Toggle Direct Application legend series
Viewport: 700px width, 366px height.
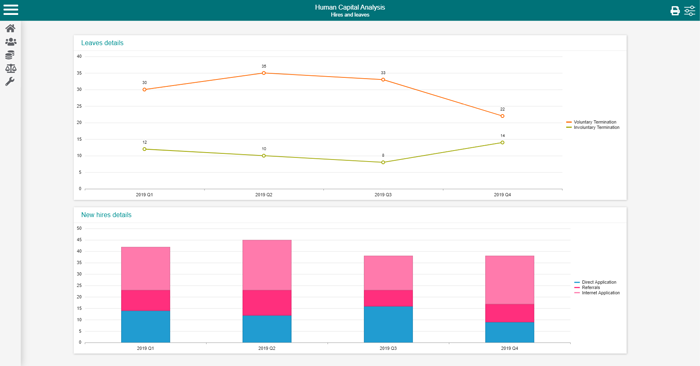click(x=595, y=282)
